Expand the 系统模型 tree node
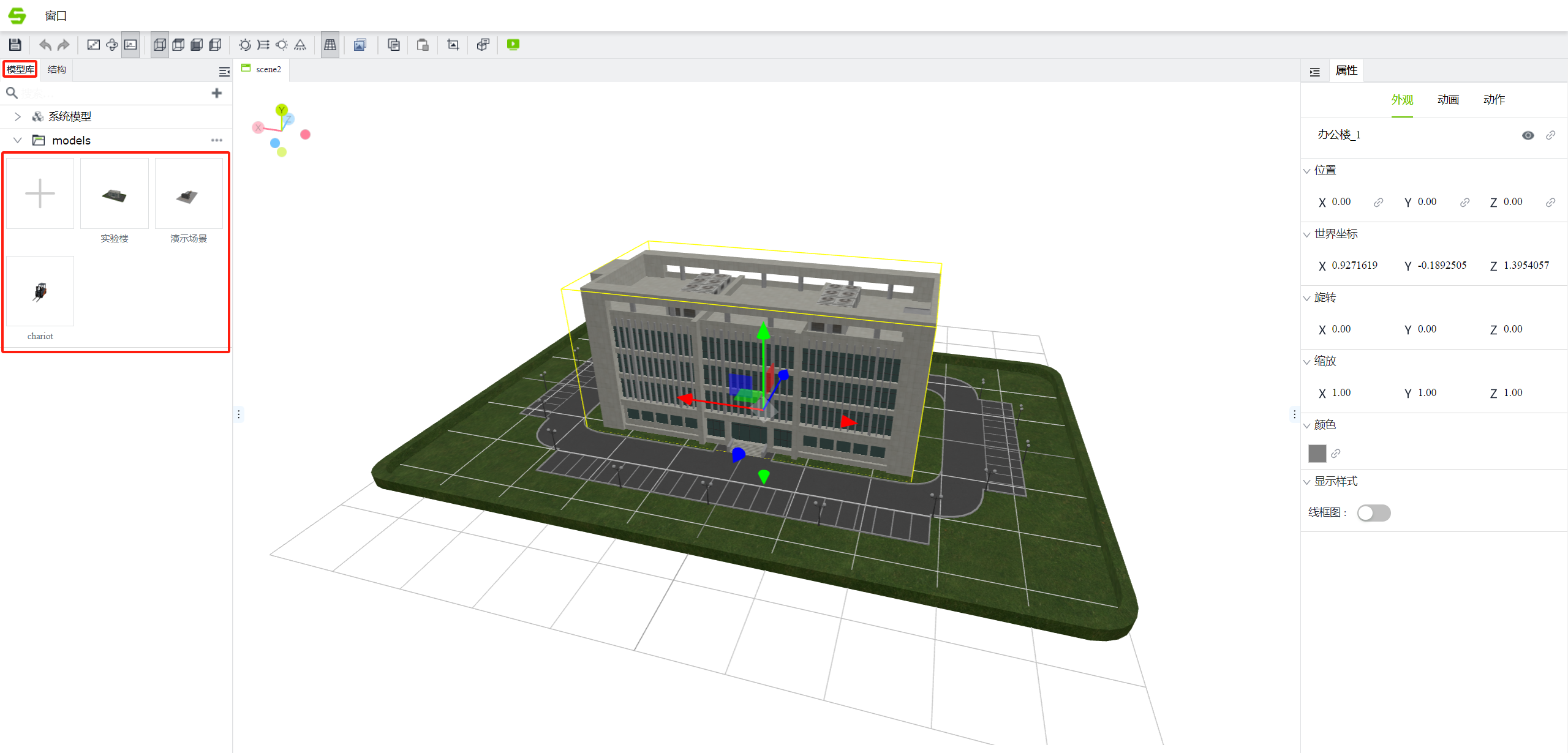The height and width of the screenshot is (753, 1568). pyautogui.click(x=18, y=116)
